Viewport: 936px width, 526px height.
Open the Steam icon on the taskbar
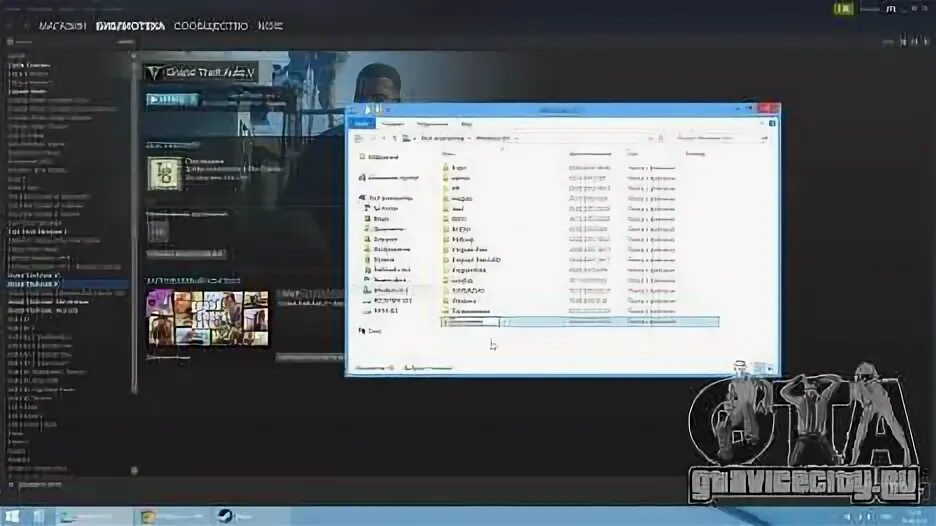(225, 516)
